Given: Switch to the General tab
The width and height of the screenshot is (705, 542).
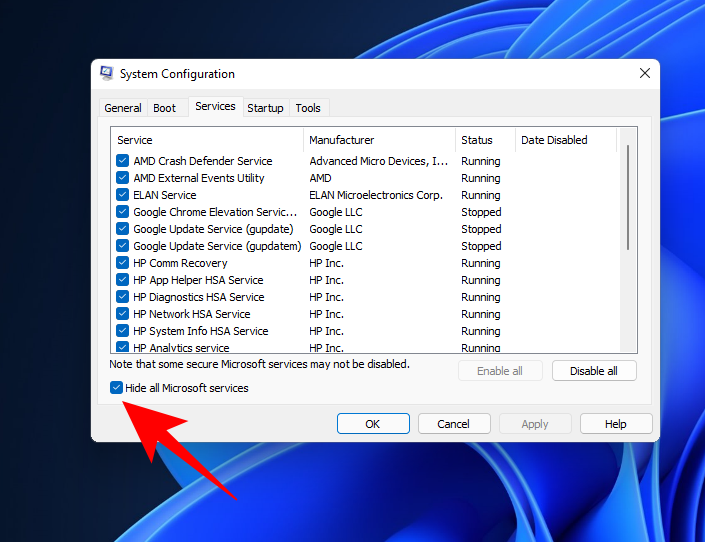Looking at the screenshot, I should [123, 108].
